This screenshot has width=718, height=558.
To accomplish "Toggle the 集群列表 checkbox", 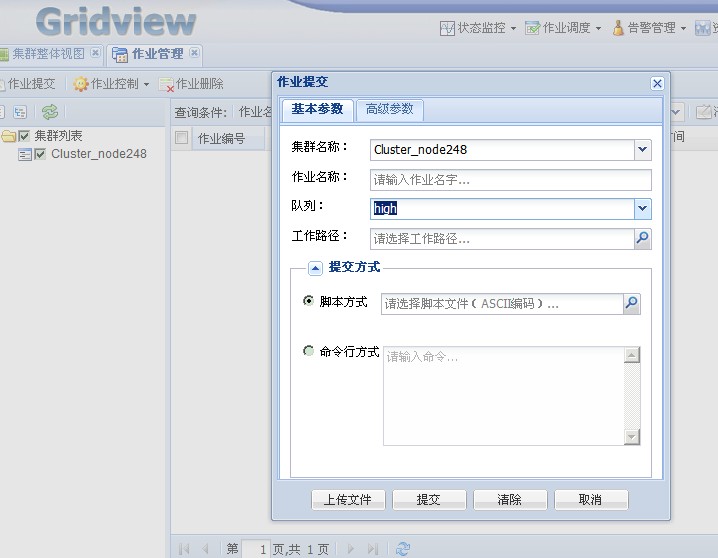I will tap(24, 136).
